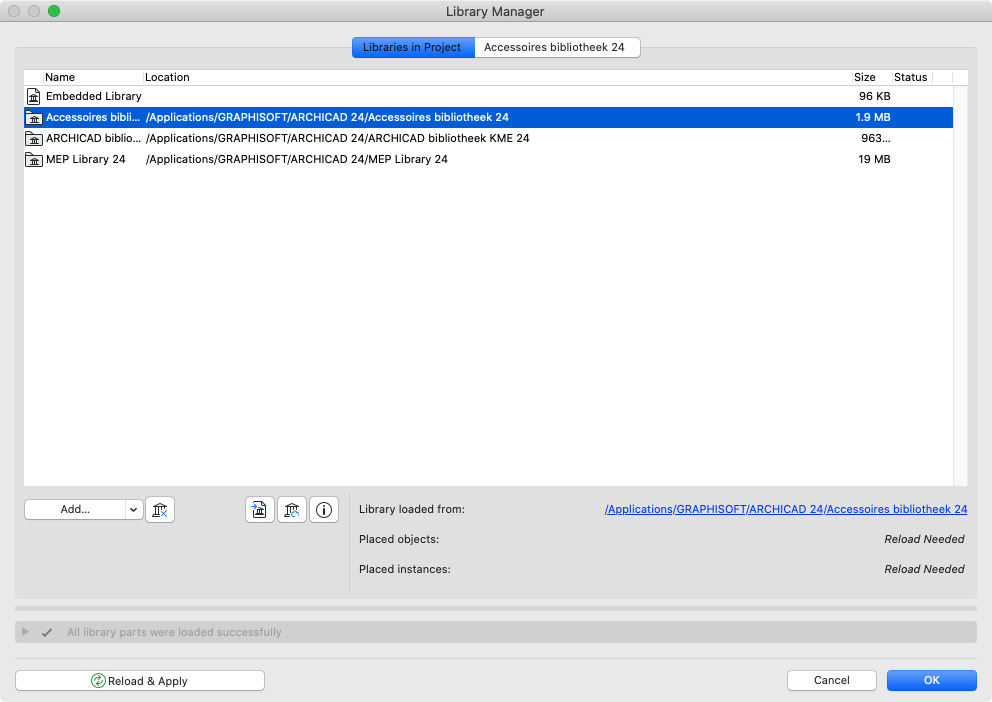This screenshot has height=702, width=992.
Task: Select the Embedded Library row name
Action: pyautogui.click(x=94, y=96)
